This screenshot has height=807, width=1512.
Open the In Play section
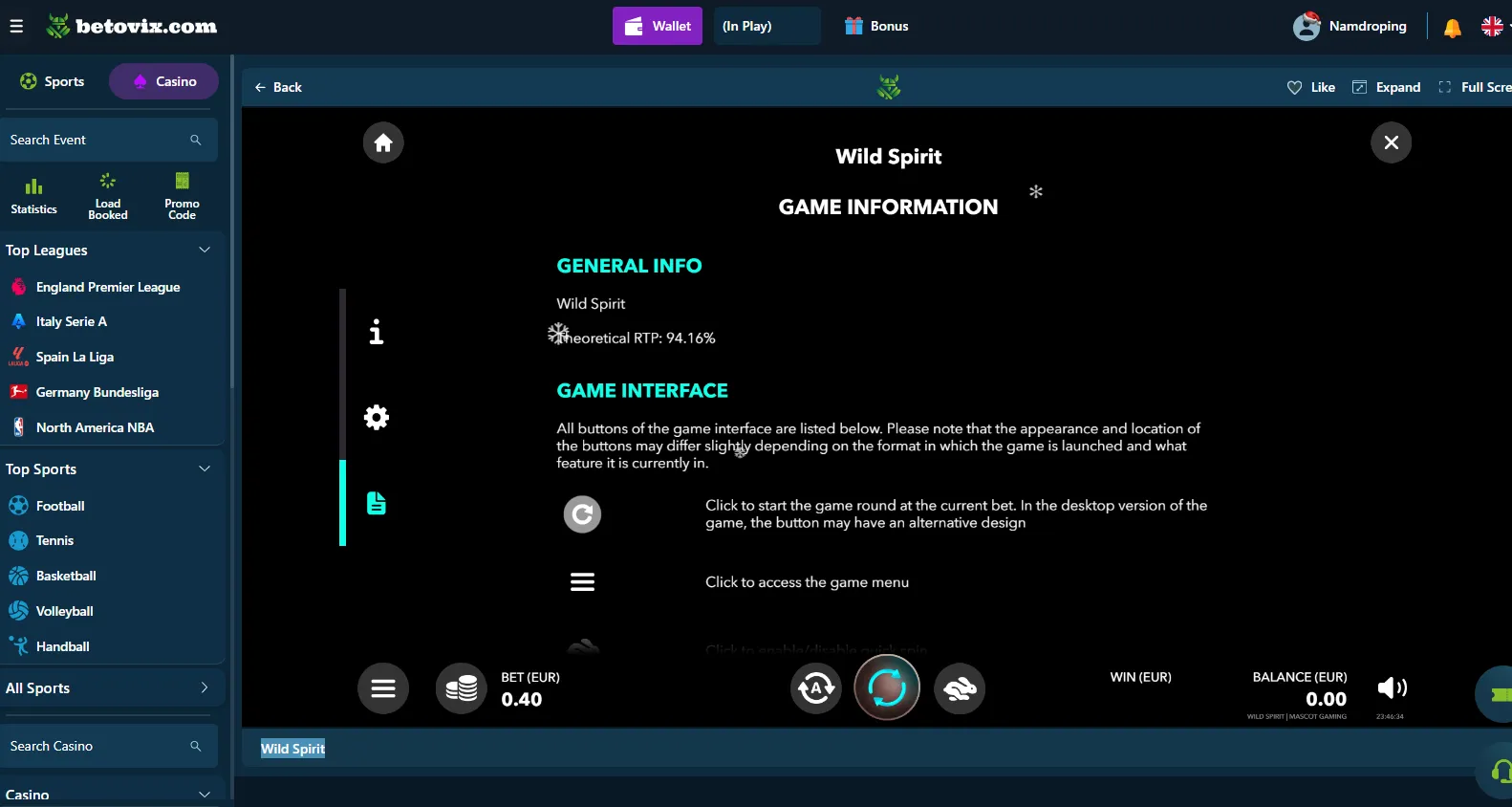pos(767,26)
